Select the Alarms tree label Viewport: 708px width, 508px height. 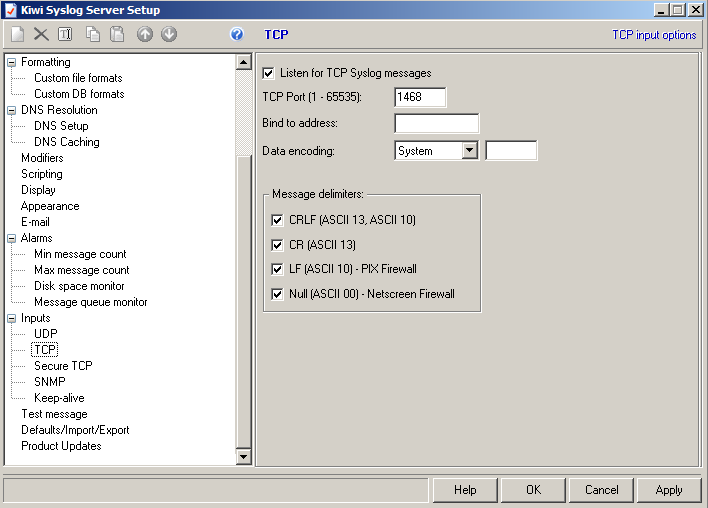(37, 238)
